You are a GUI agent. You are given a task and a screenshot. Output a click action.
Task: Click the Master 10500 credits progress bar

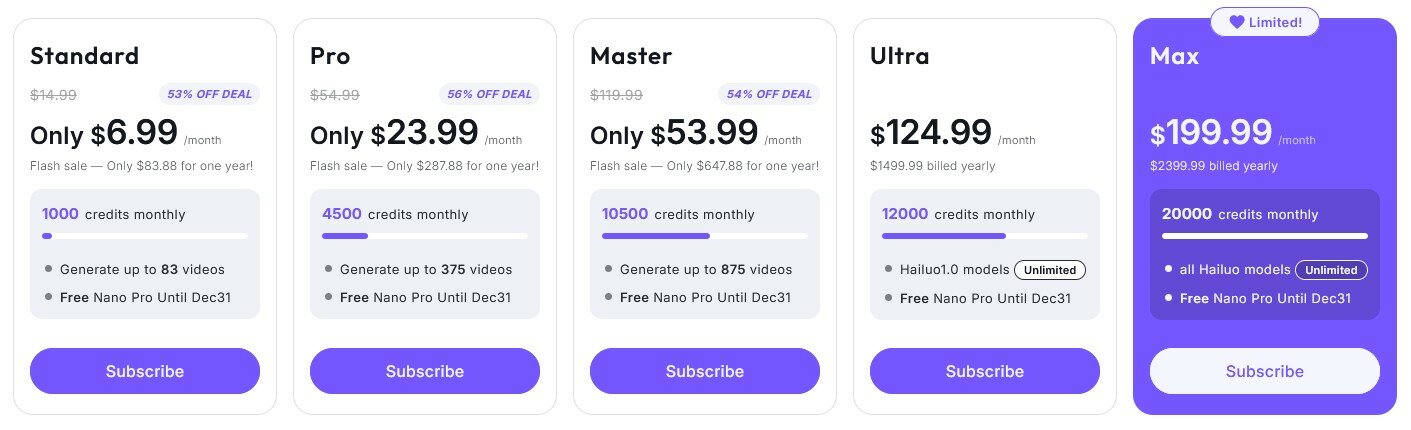tap(705, 236)
